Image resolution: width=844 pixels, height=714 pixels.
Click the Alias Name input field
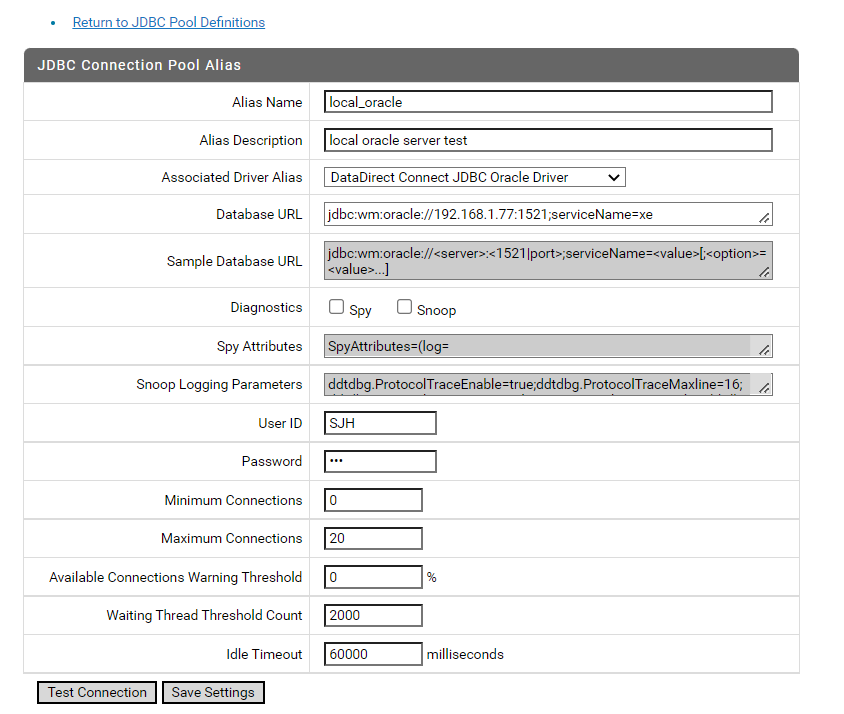[548, 102]
